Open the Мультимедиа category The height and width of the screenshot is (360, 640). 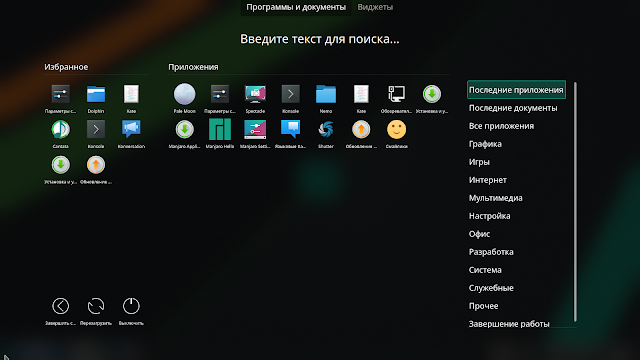click(496, 198)
